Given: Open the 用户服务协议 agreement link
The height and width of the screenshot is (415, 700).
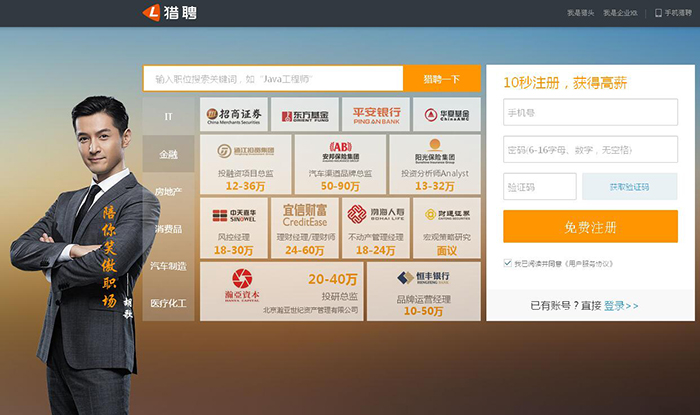Looking at the screenshot, I should coord(589,264).
